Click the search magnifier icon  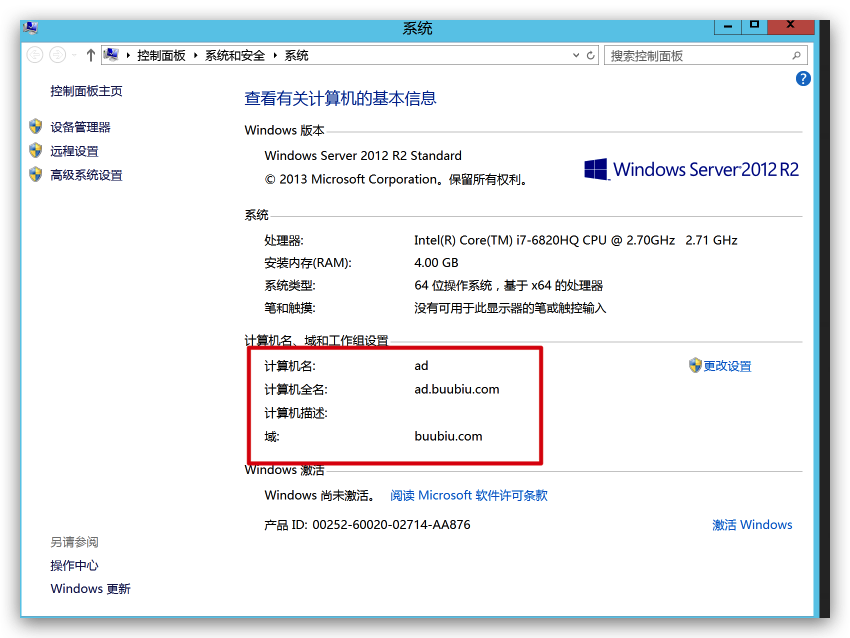[x=797, y=56]
